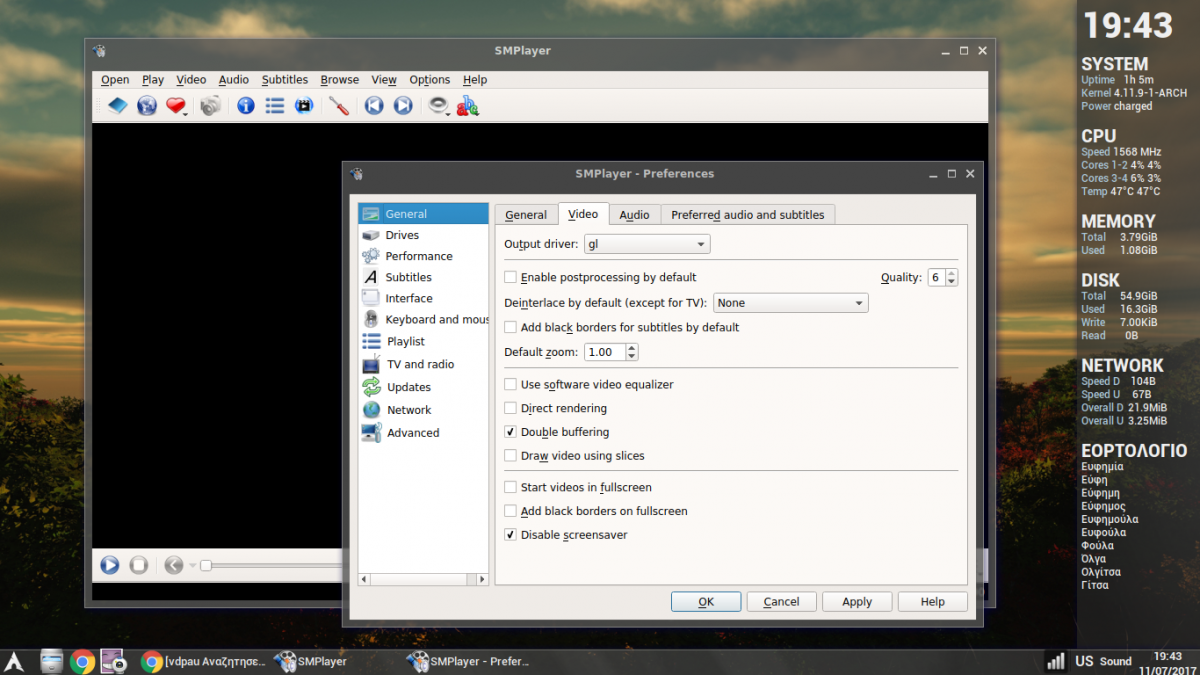The height and width of the screenshot is (675, 1200).
Task: Click the Default zoom input field
Action: (x=606, y=352)
